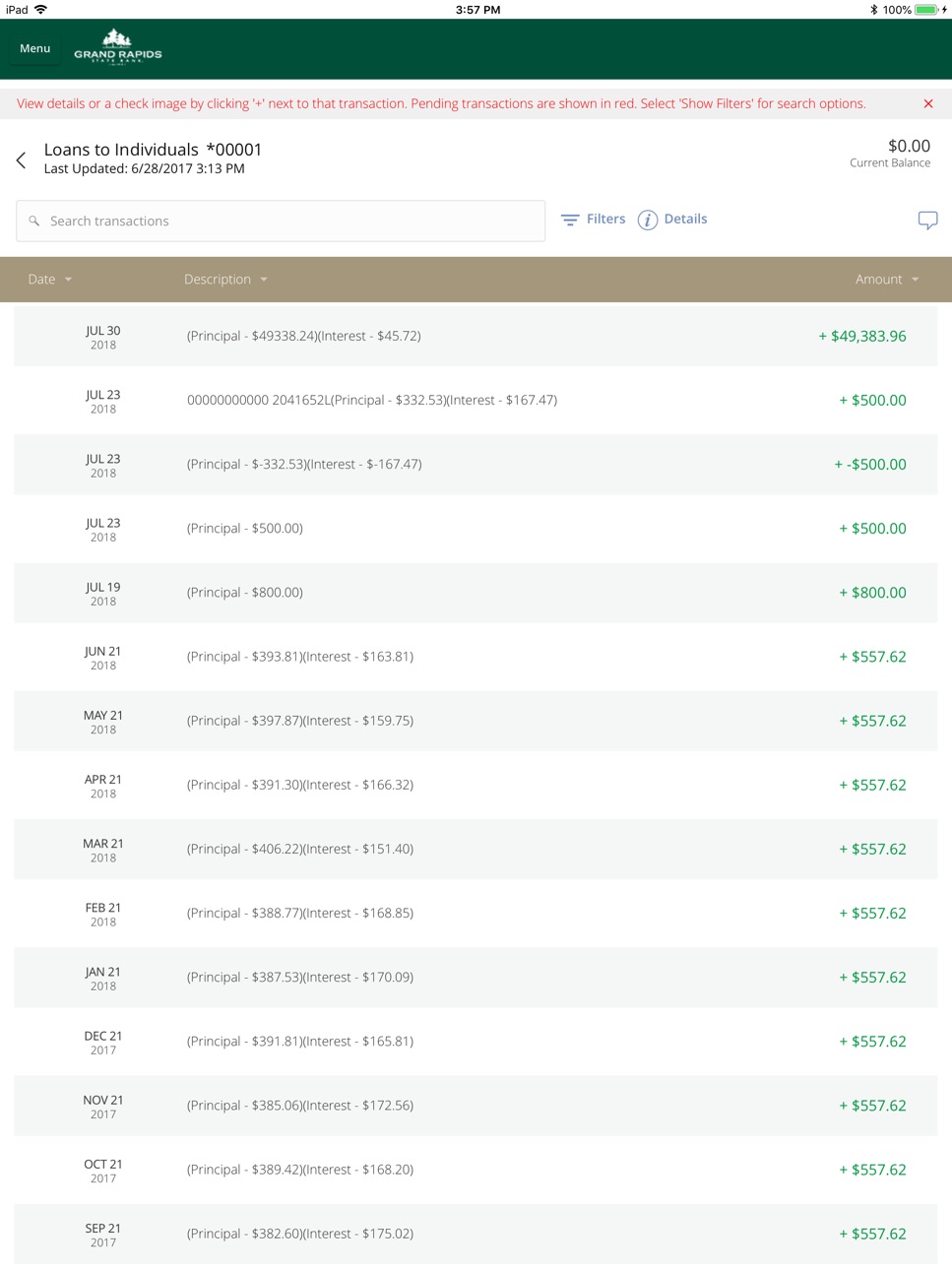
Task: Click the Filters label text
Action: tap(605, 219)
